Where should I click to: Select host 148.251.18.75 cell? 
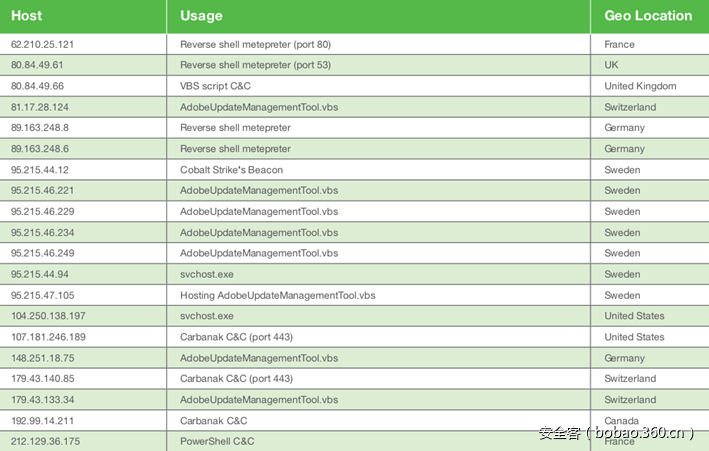(x=43, y=358)
